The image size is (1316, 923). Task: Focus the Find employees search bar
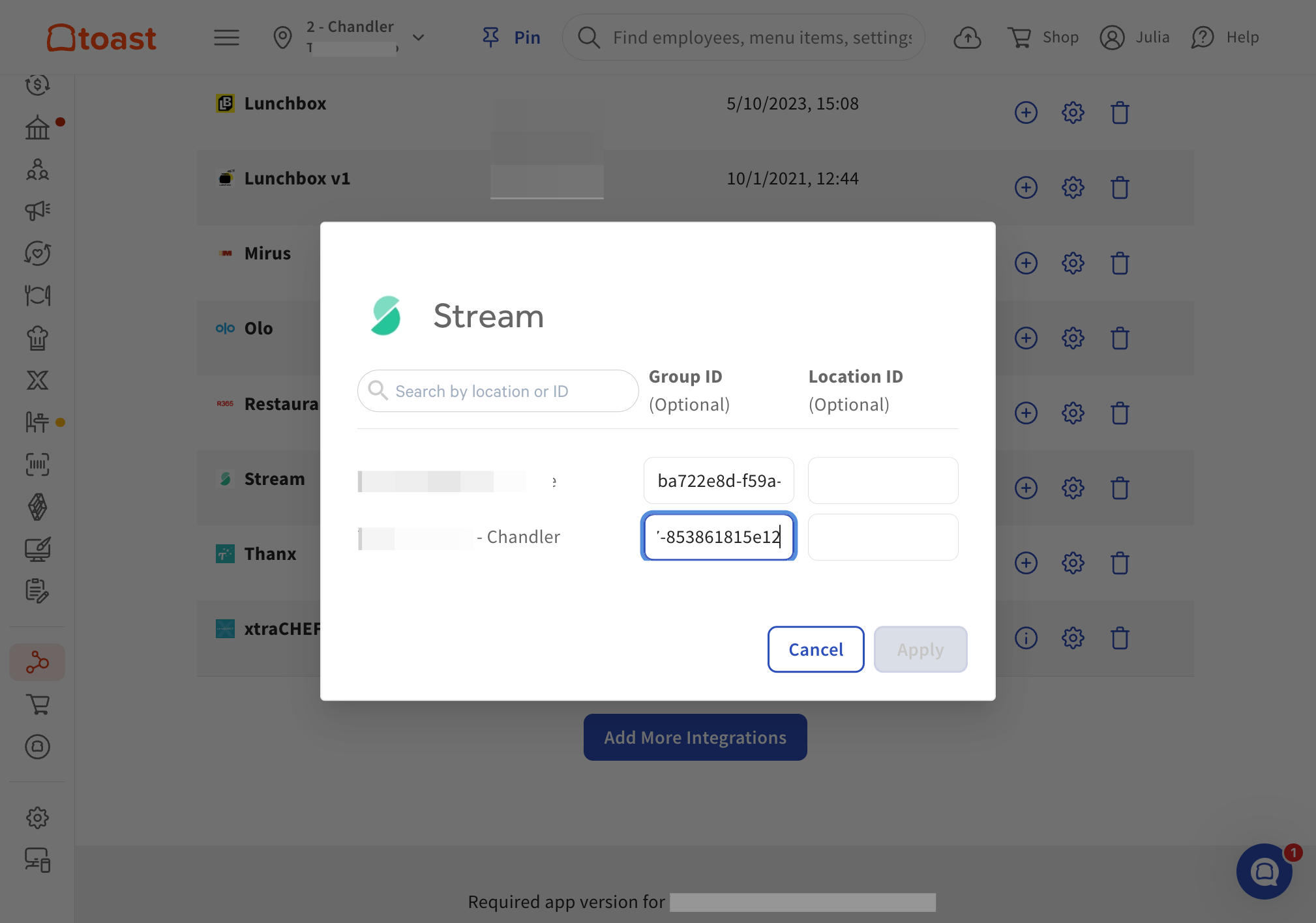pos(743,38)
